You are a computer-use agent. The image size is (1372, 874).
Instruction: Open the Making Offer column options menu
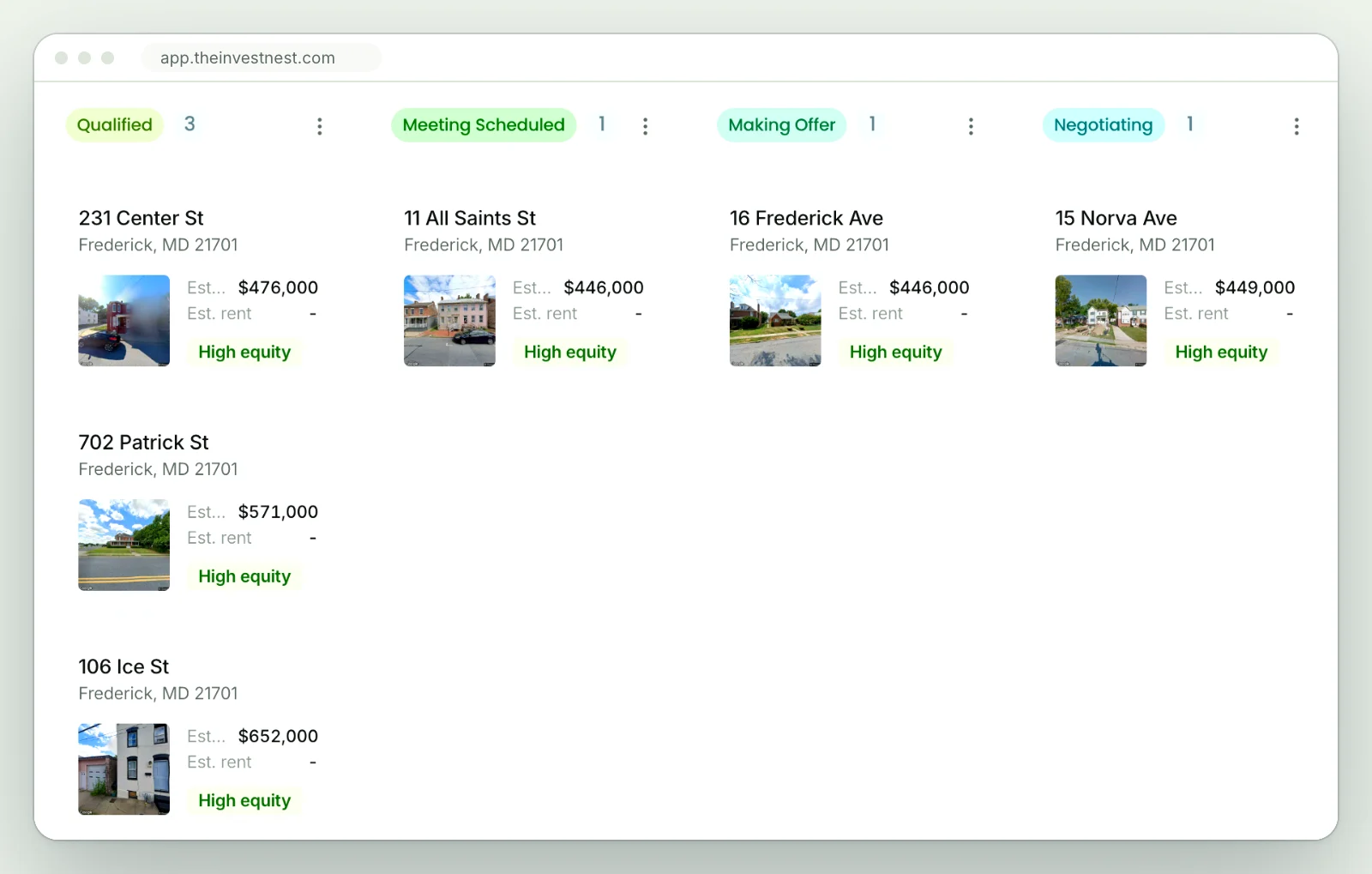click(971, 127)
